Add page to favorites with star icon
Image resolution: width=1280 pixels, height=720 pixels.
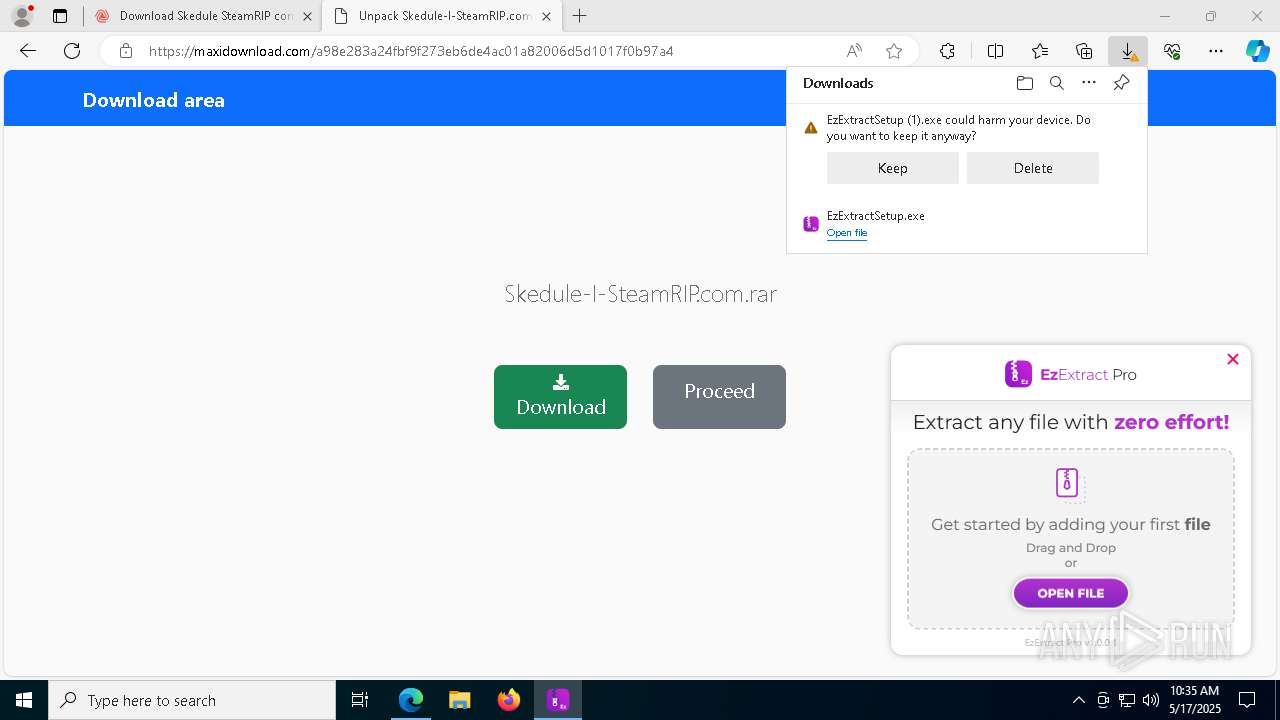[x=894, y=51]
